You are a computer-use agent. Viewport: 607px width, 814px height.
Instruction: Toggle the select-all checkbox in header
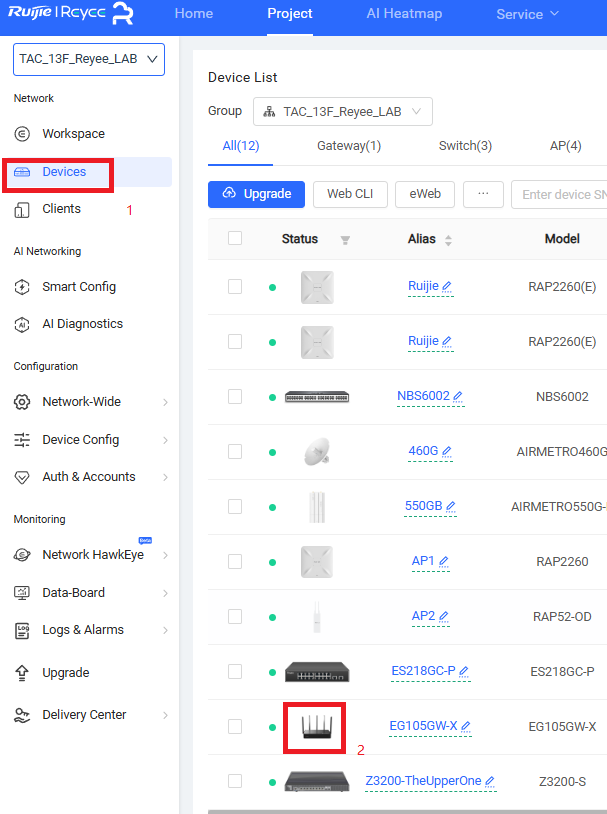pyautogui.click(x=235, y=238)
